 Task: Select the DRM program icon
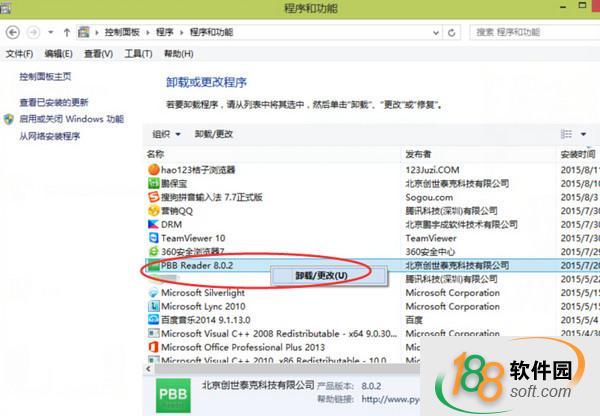[153, 224]
